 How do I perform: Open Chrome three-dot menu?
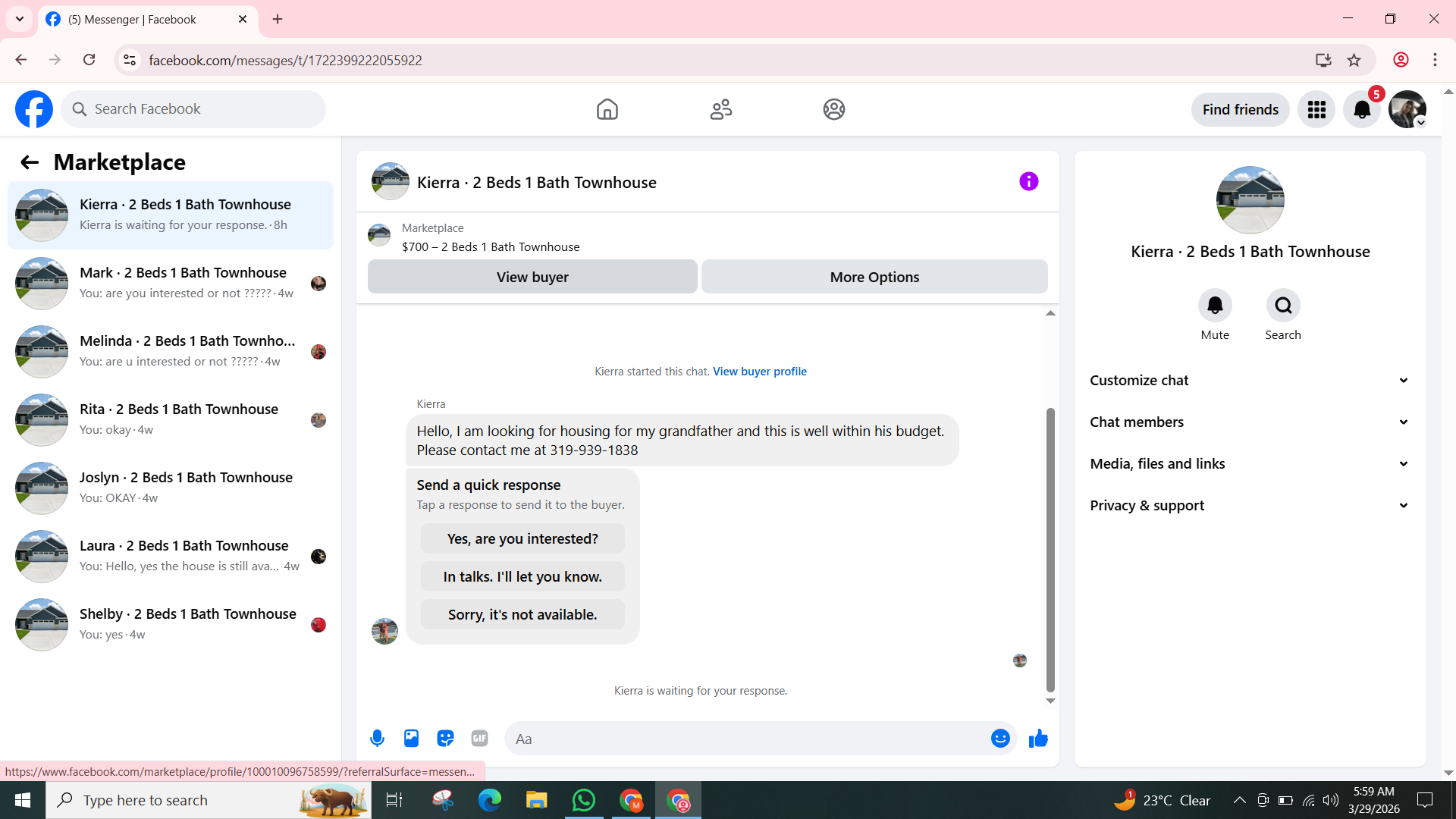[1435, 60]
